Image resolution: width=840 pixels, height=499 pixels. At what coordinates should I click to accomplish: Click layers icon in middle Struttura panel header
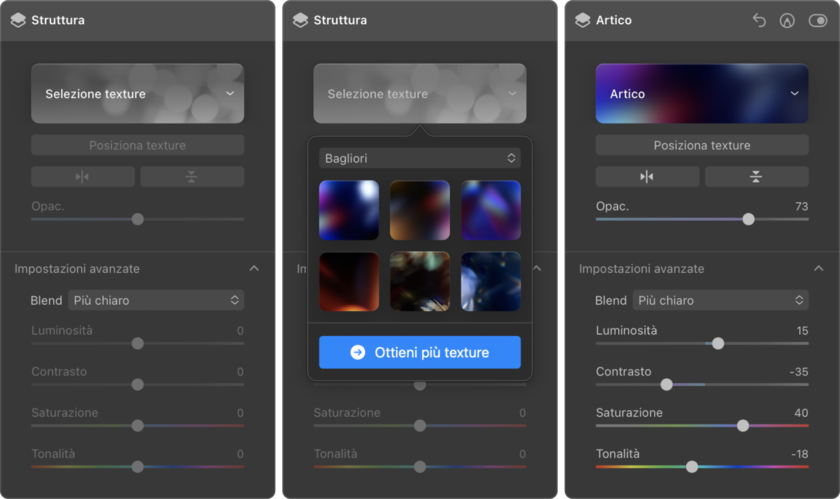pyautogui.click(x=300, y=20)
